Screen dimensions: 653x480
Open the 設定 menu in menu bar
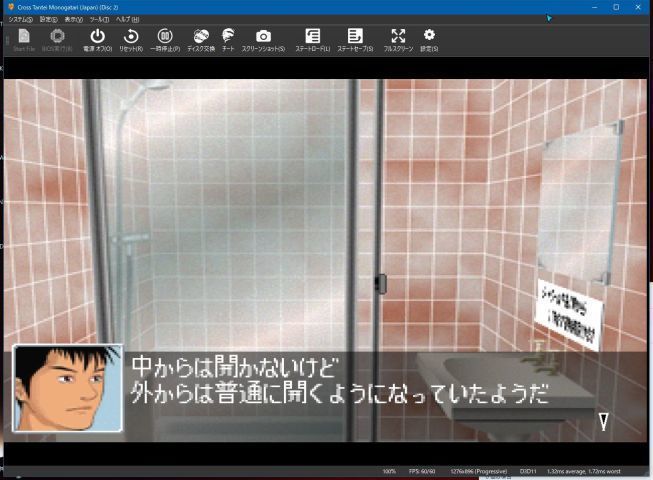[48, 20]
